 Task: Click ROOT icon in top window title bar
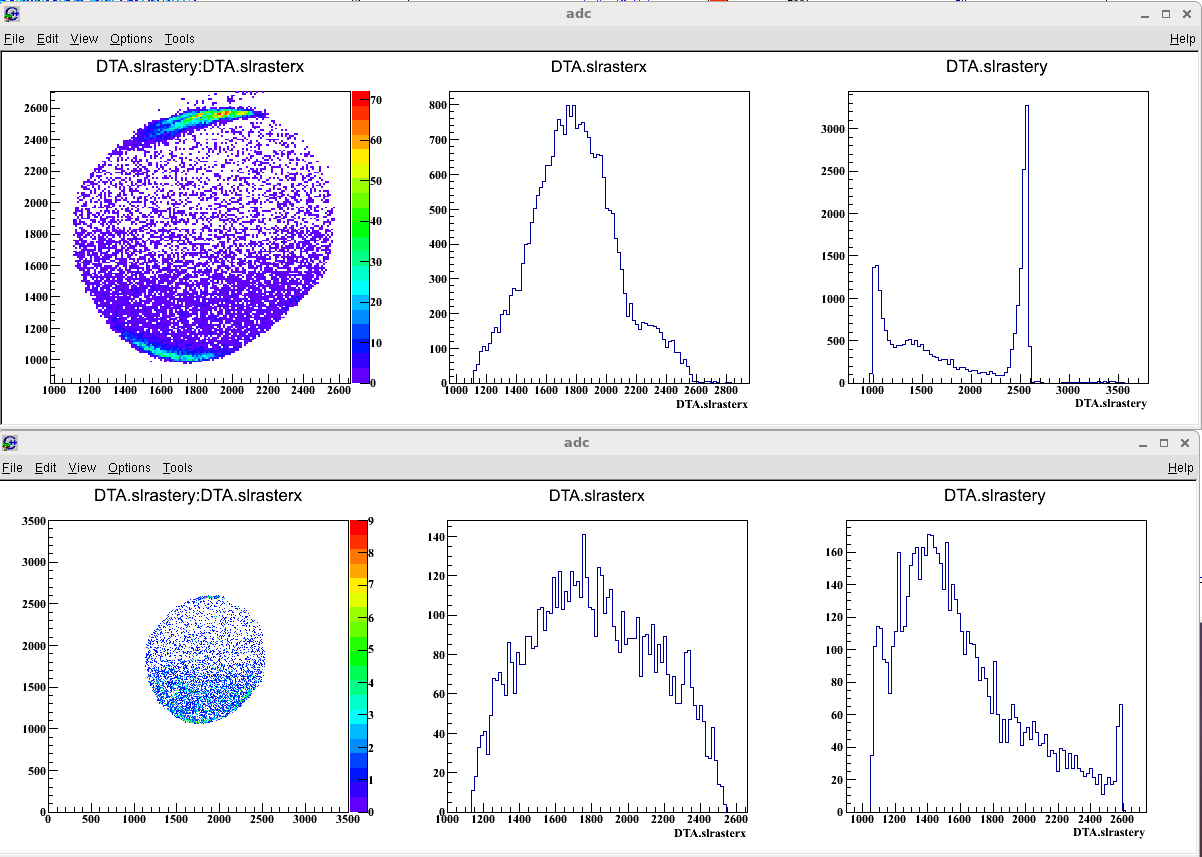pos(11,13)
